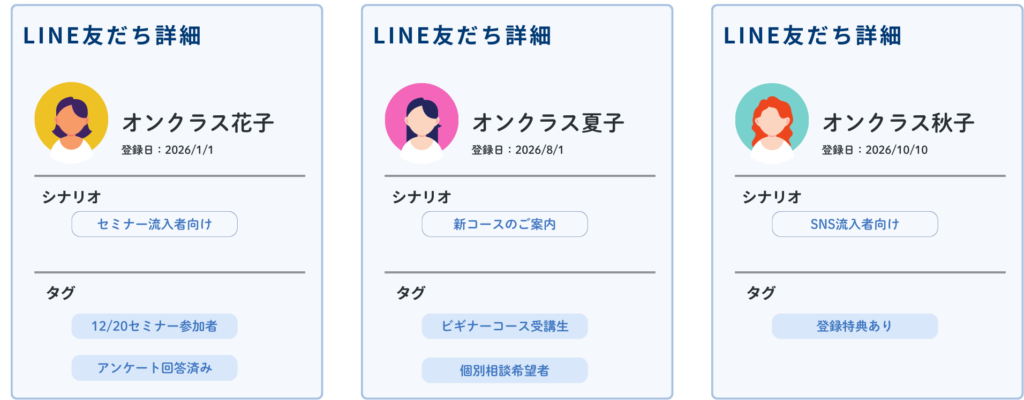Click the アンケート回答済み tag
The height and width of the screenshot is (400, 1024).
click(x=154, y=368)
